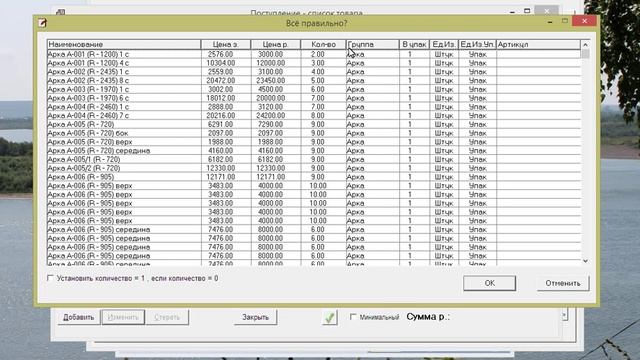This screenshot has width=640, height=360.
Task: Click the Сумма р.: label in background window
Action: point(427,317)
